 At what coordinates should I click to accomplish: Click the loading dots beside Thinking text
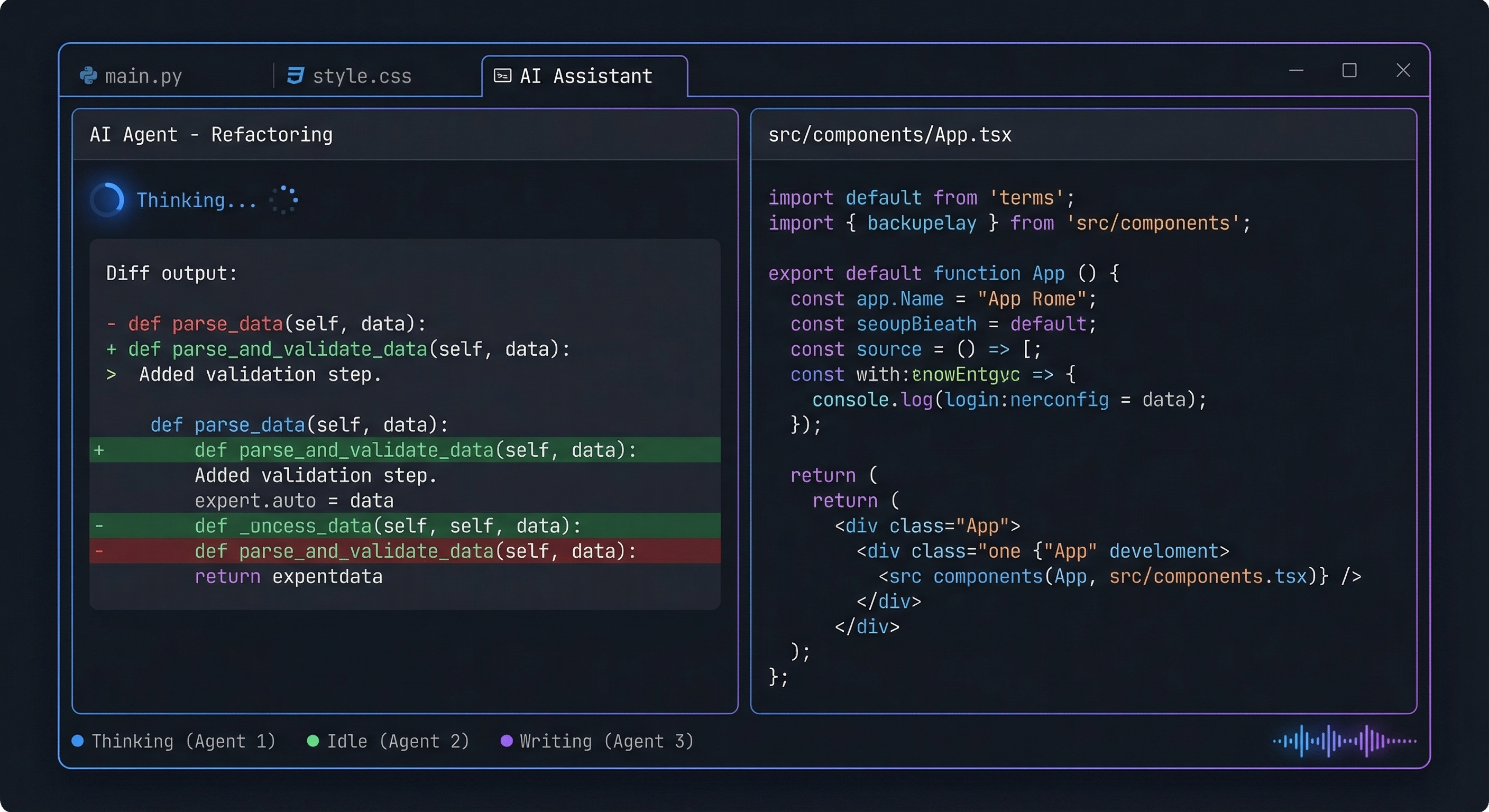pos(284,200)
